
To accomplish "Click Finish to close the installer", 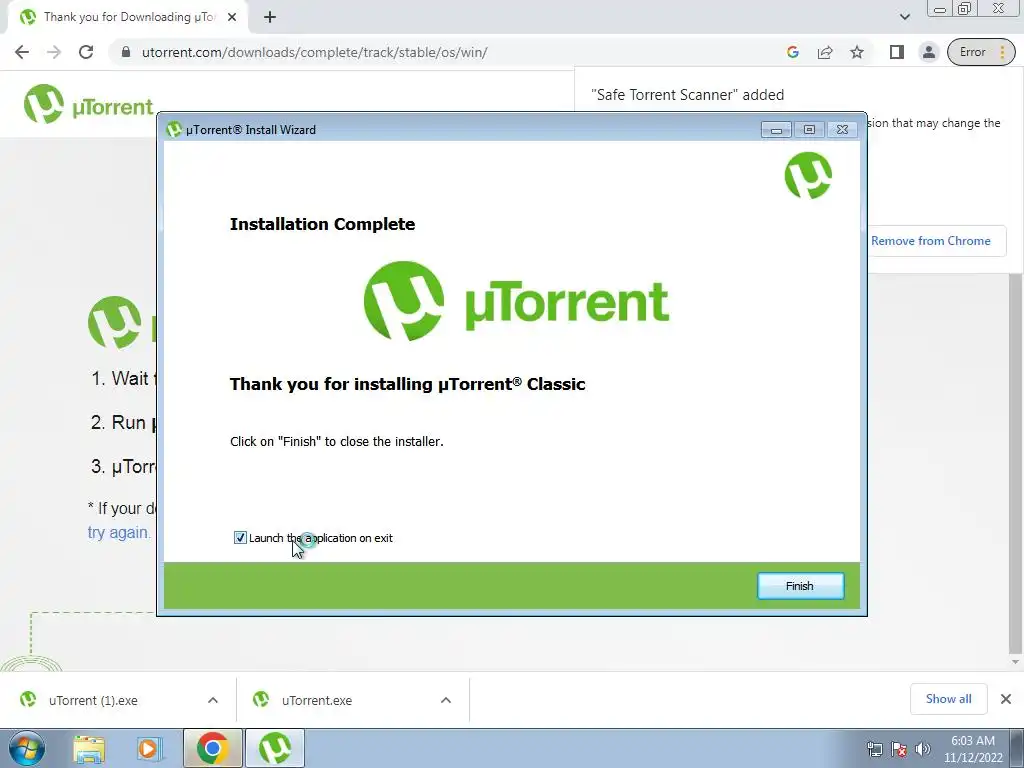I will (x=800, y=586).
